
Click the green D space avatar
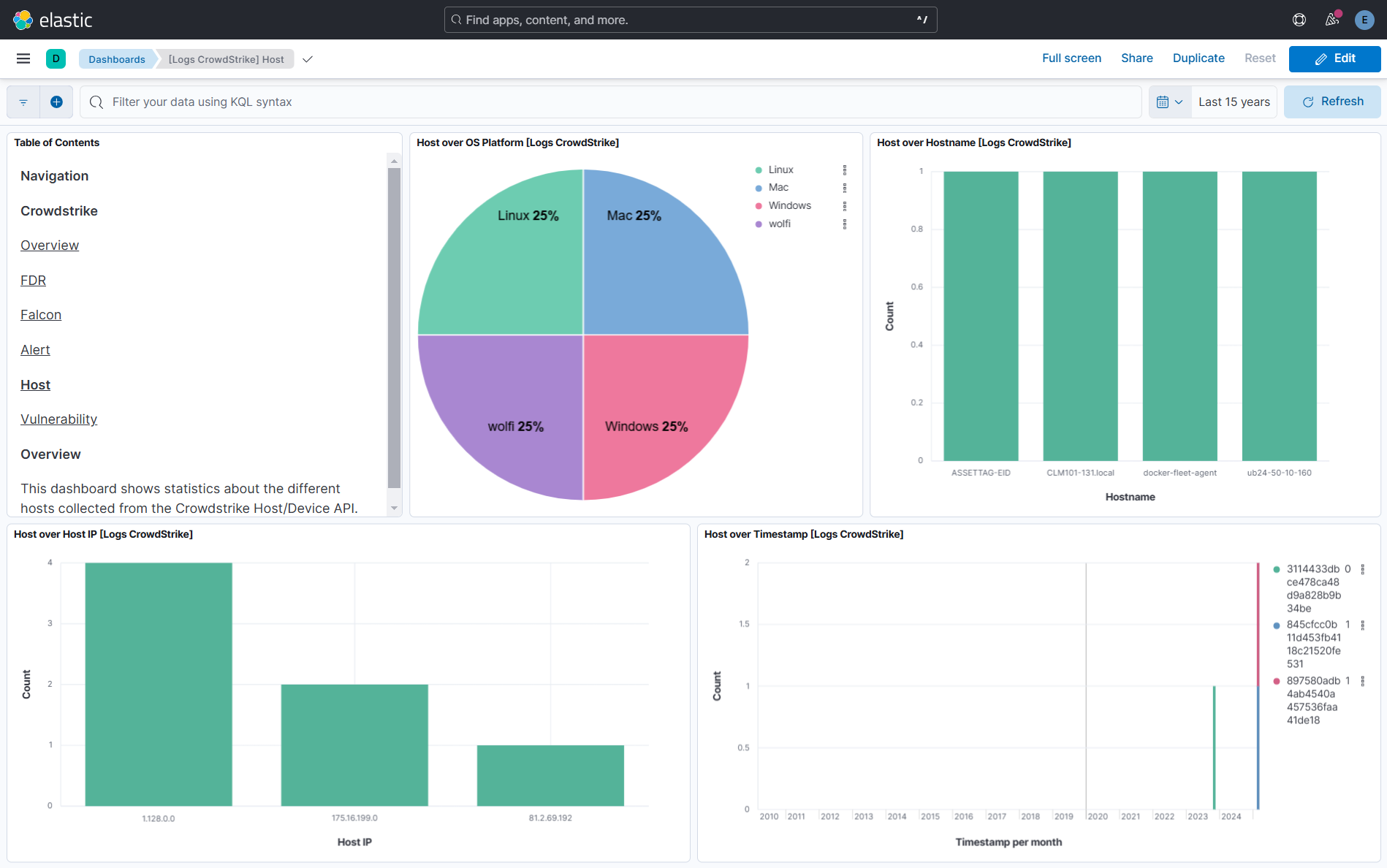(56, 58)
